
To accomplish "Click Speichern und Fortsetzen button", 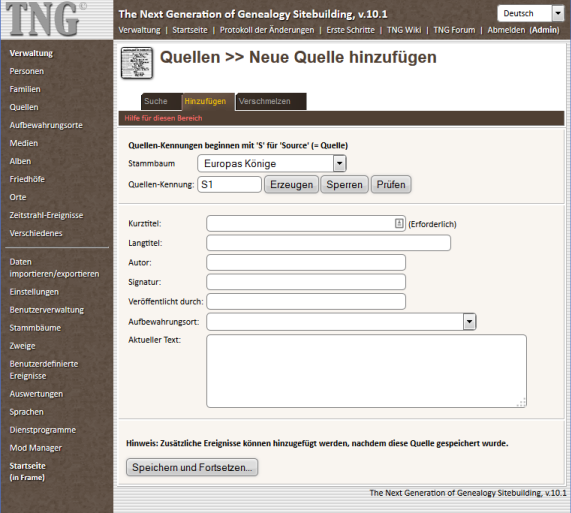I will point(192,467).
